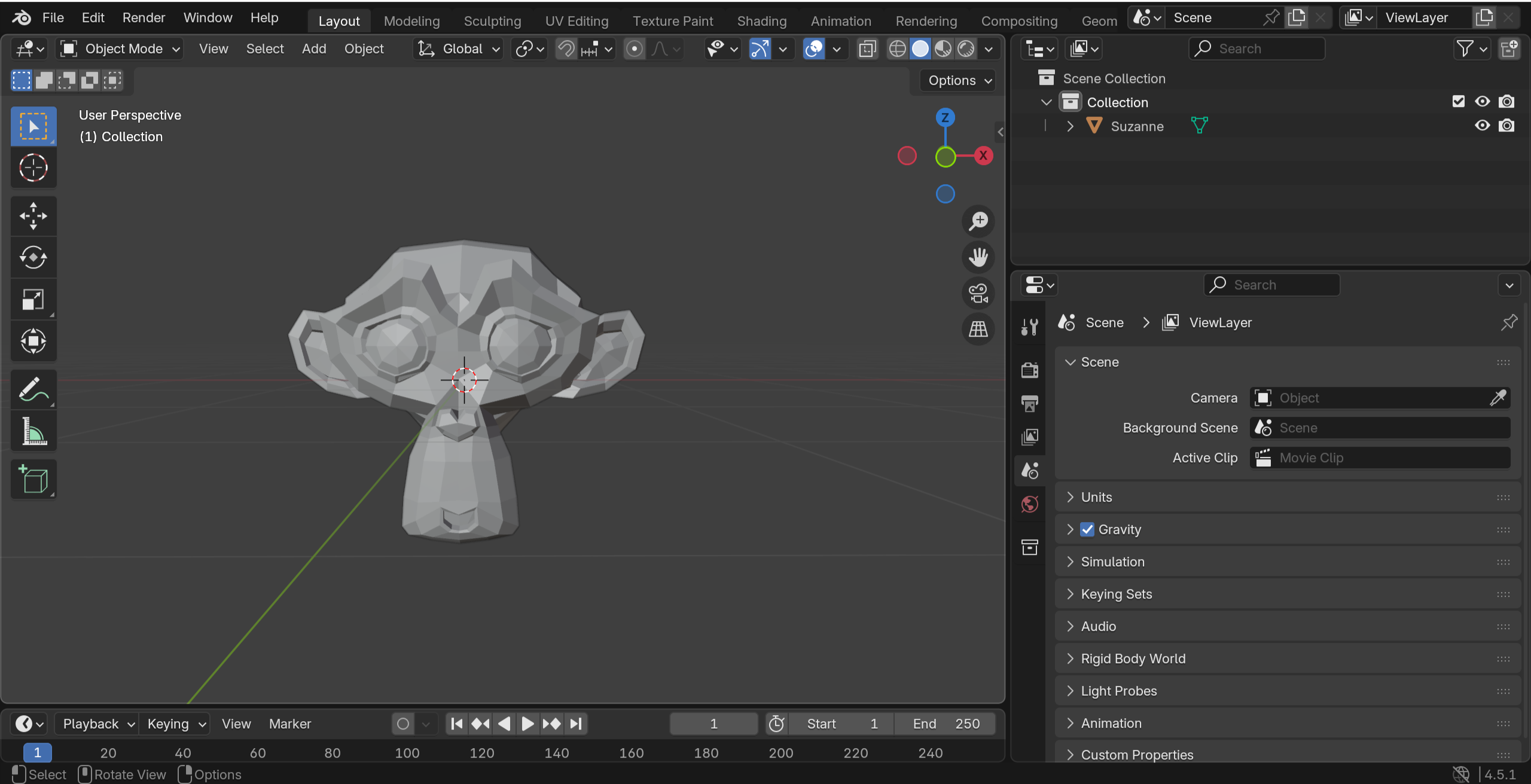
Task: Switch to Material Preview shading
Action: (x=943, y=49)
